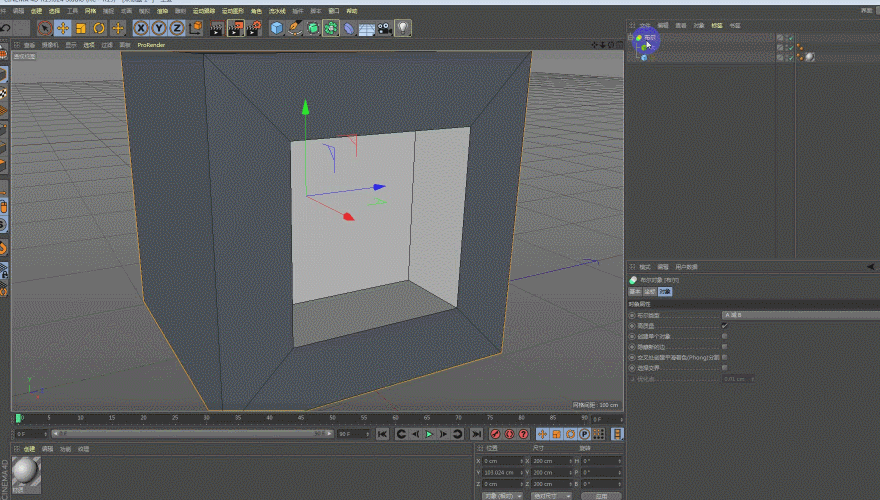The image size is (880, 500).
Task: Add a Camera object
Action: (x=384, y=28)
